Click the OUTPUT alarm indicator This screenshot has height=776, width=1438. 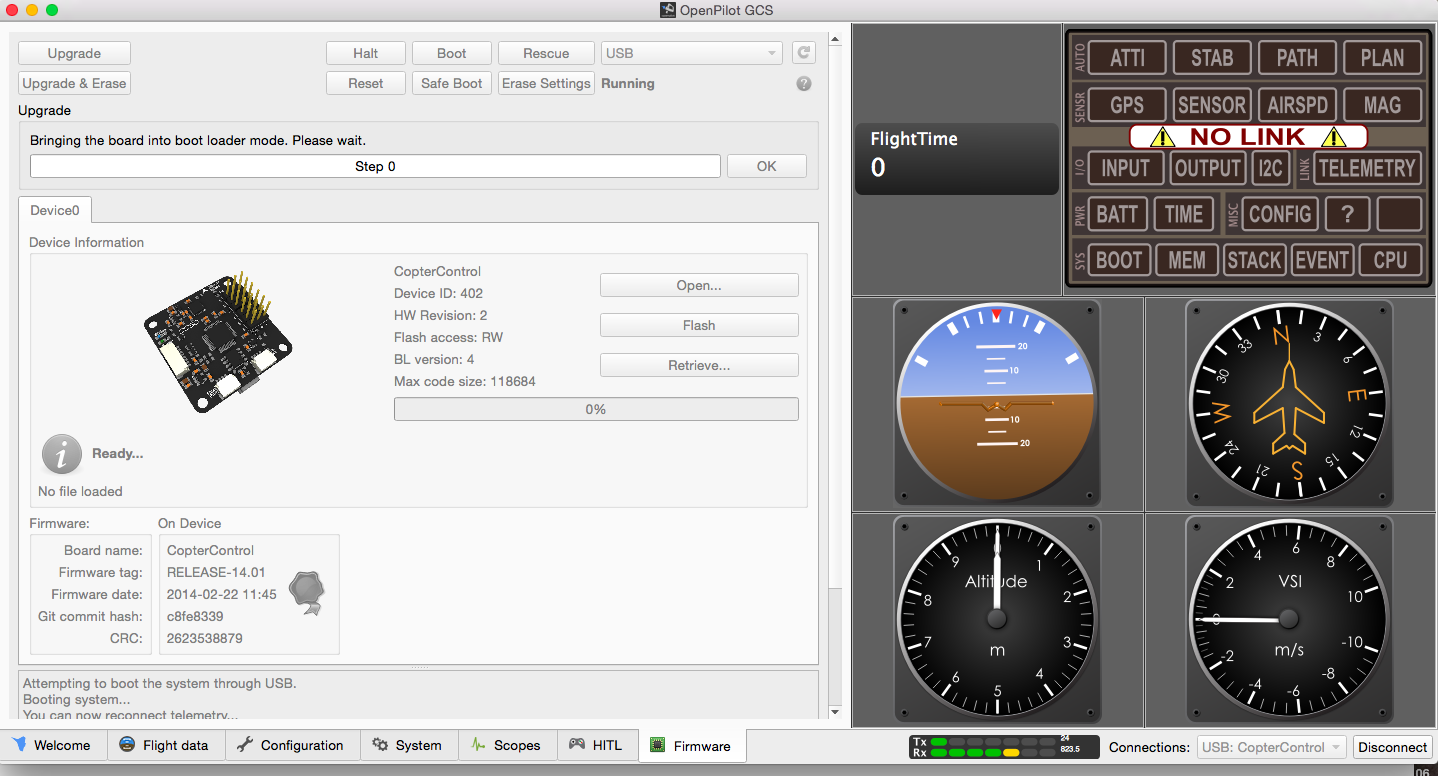click(x=1208, y=168)
